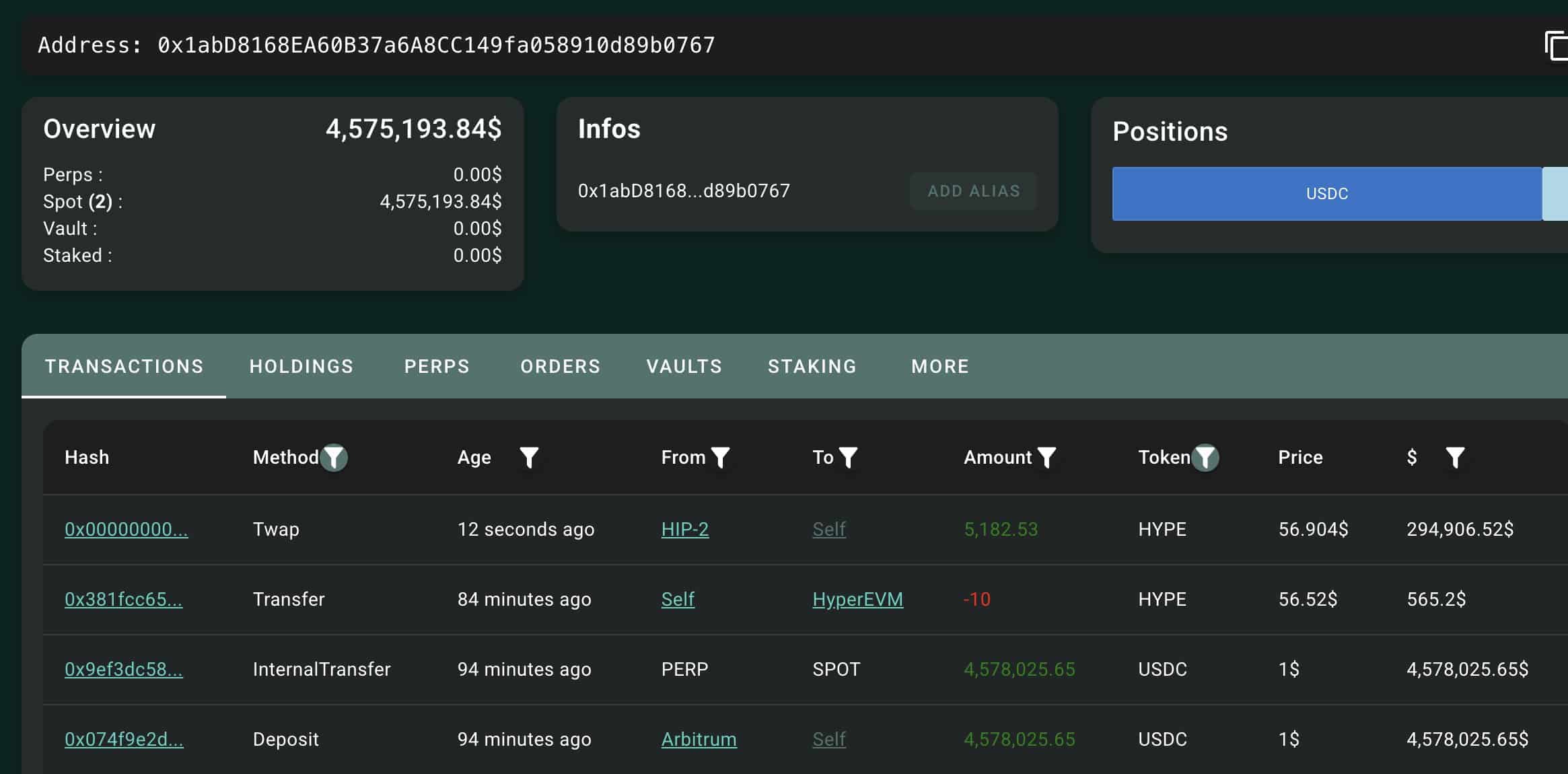
Task: Click the Vaults tab
Action: click(684, 366)
